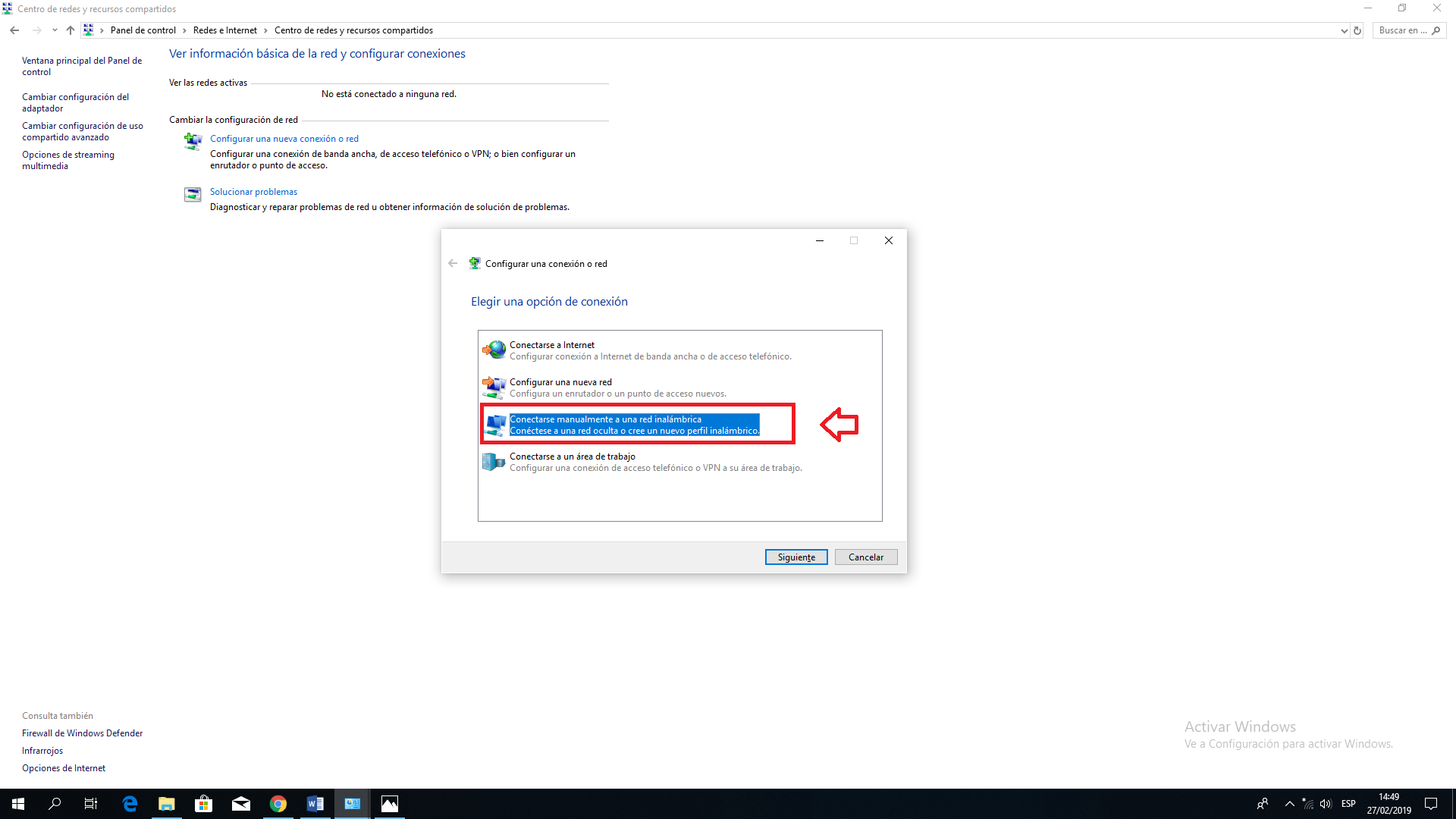Open recent locations dropdown arrow
Screen dimensions: 1456x819
(55, 30)
